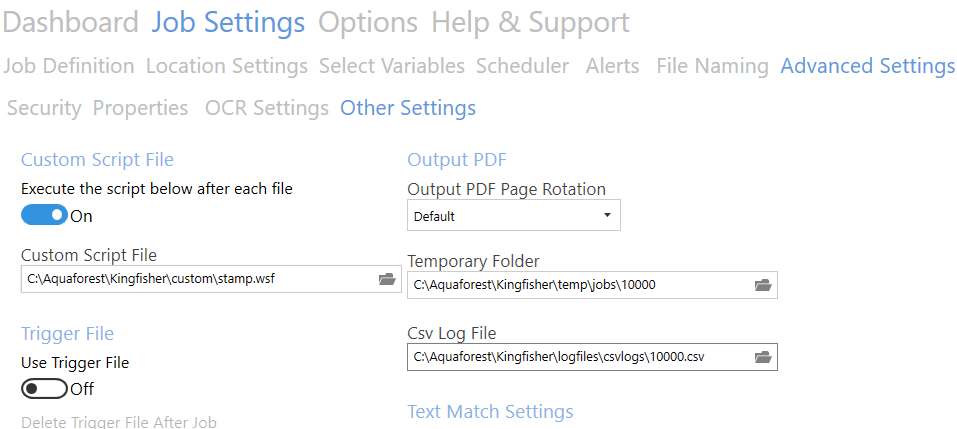
Task: Switch to the Dashboard tab
Action: point(71,23)
